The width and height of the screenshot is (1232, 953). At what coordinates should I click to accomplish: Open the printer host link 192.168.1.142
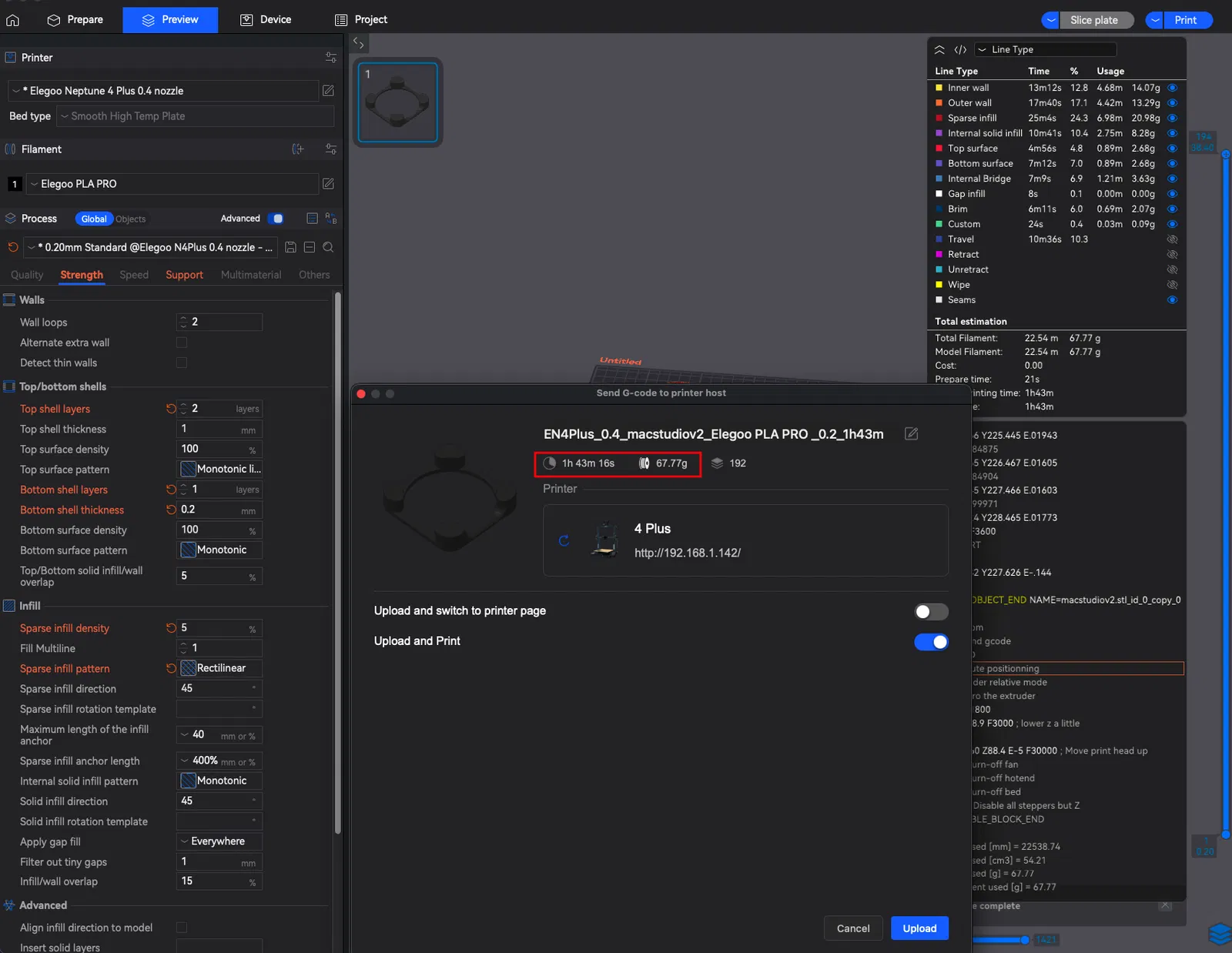688,553
